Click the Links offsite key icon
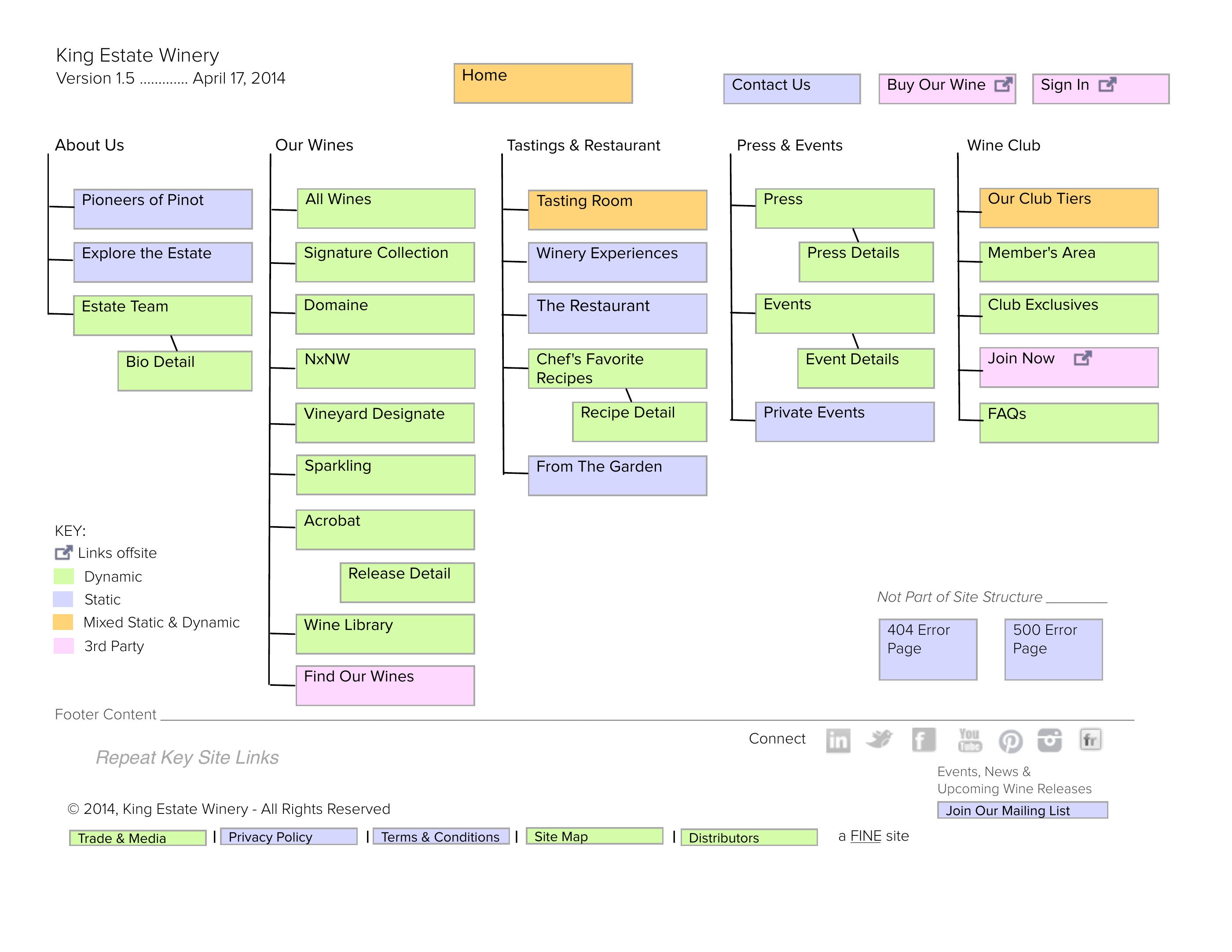Image resolution: width=1232 pixels, height=952 pixels. pyautogui.click(x=64, y=552)
